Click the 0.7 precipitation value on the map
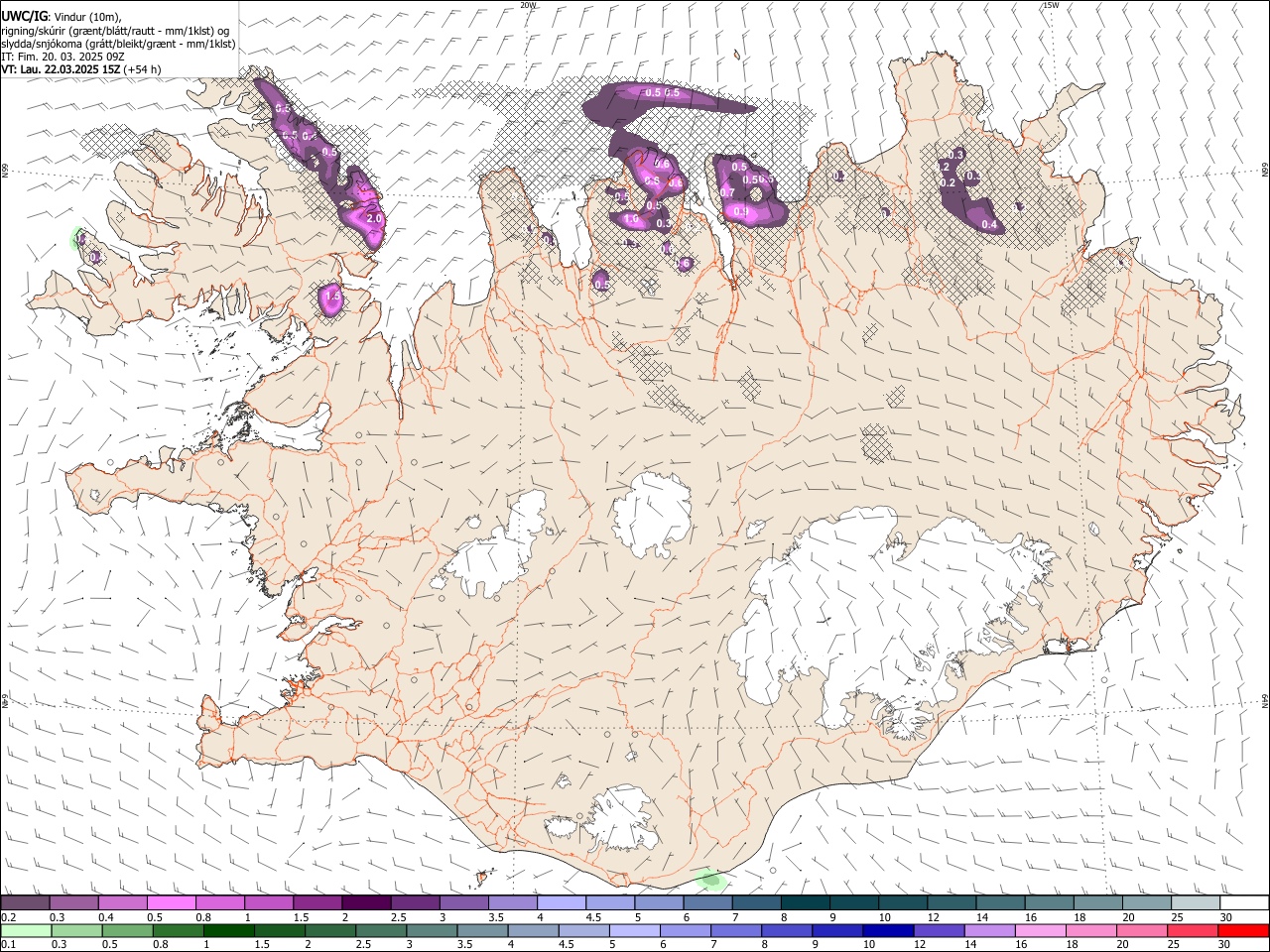 727,192
